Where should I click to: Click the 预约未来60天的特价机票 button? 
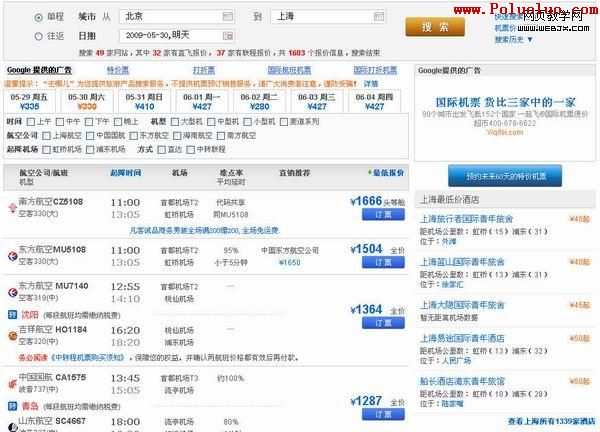click(x=505, y=176)
